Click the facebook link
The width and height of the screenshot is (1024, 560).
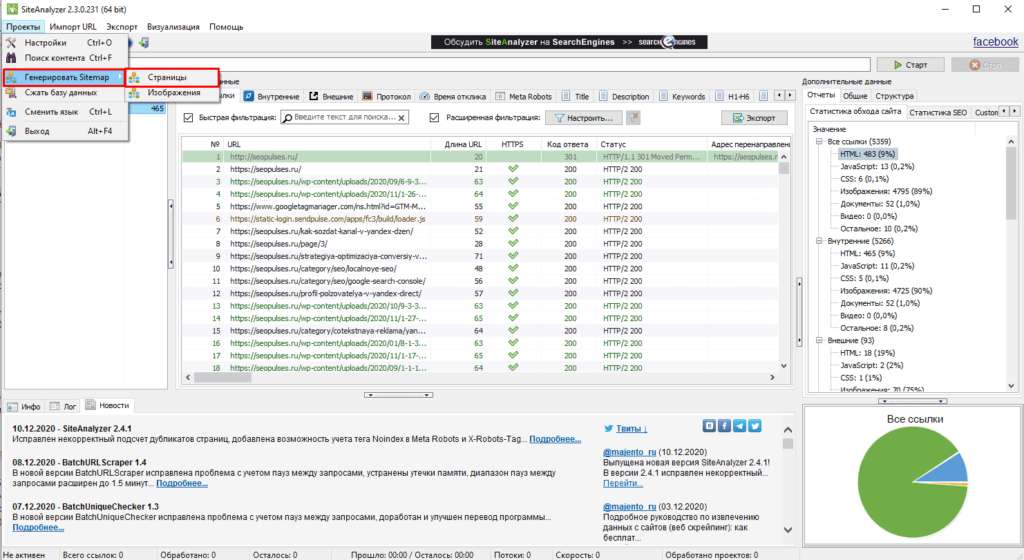click(995, 42)
